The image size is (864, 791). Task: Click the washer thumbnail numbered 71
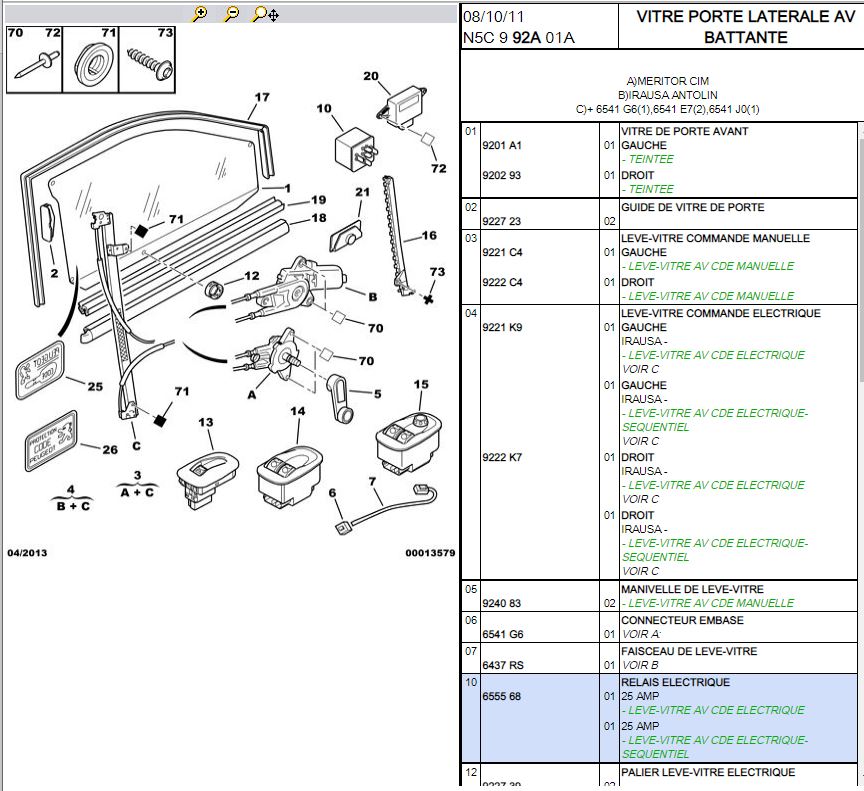[x=92, y=64]
